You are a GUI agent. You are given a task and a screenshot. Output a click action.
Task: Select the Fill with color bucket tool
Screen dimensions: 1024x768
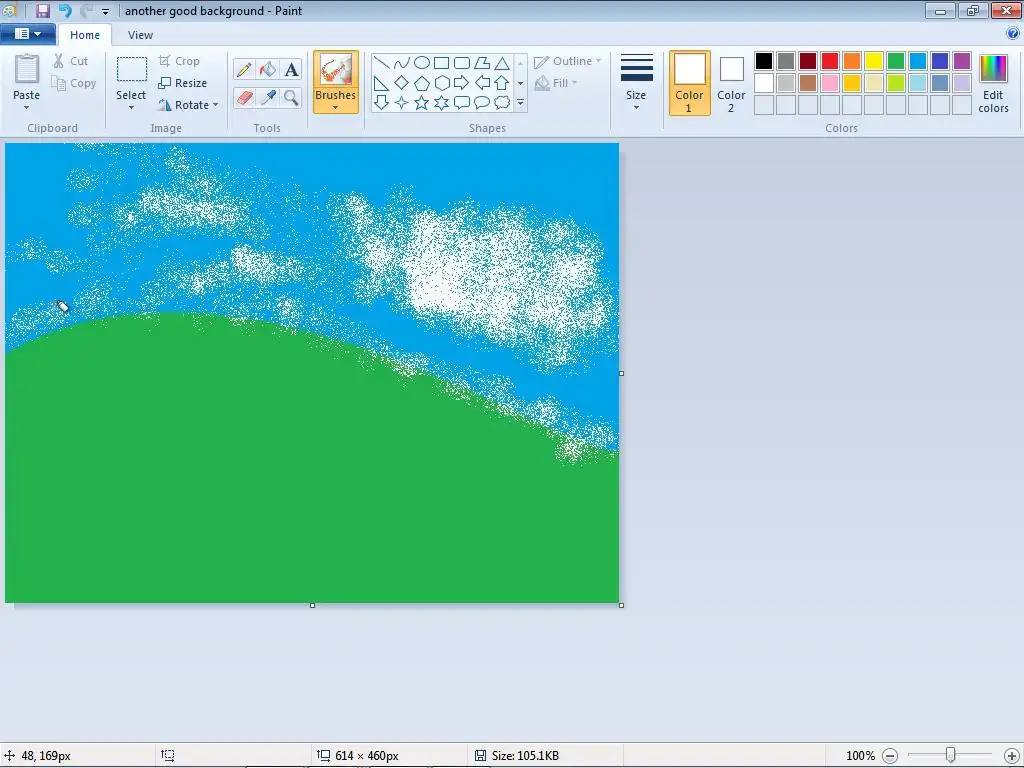click(268, 69)
